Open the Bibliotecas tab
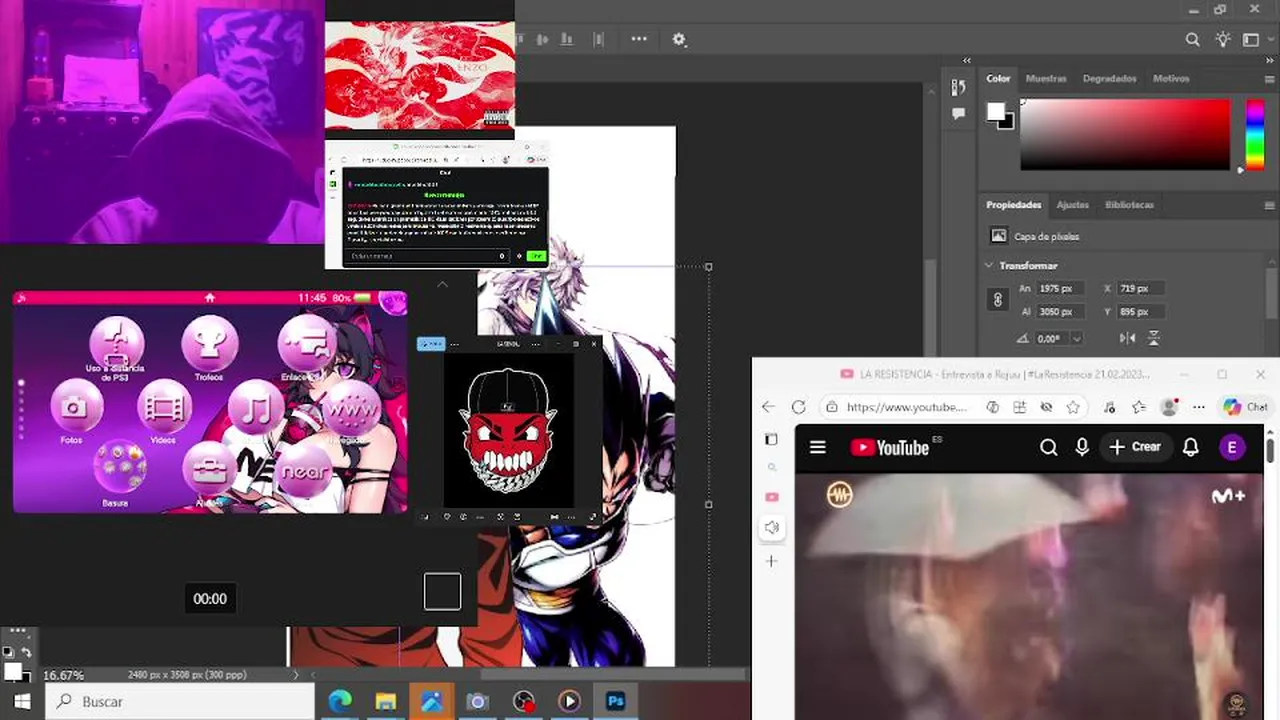 tap(1129, 205)
